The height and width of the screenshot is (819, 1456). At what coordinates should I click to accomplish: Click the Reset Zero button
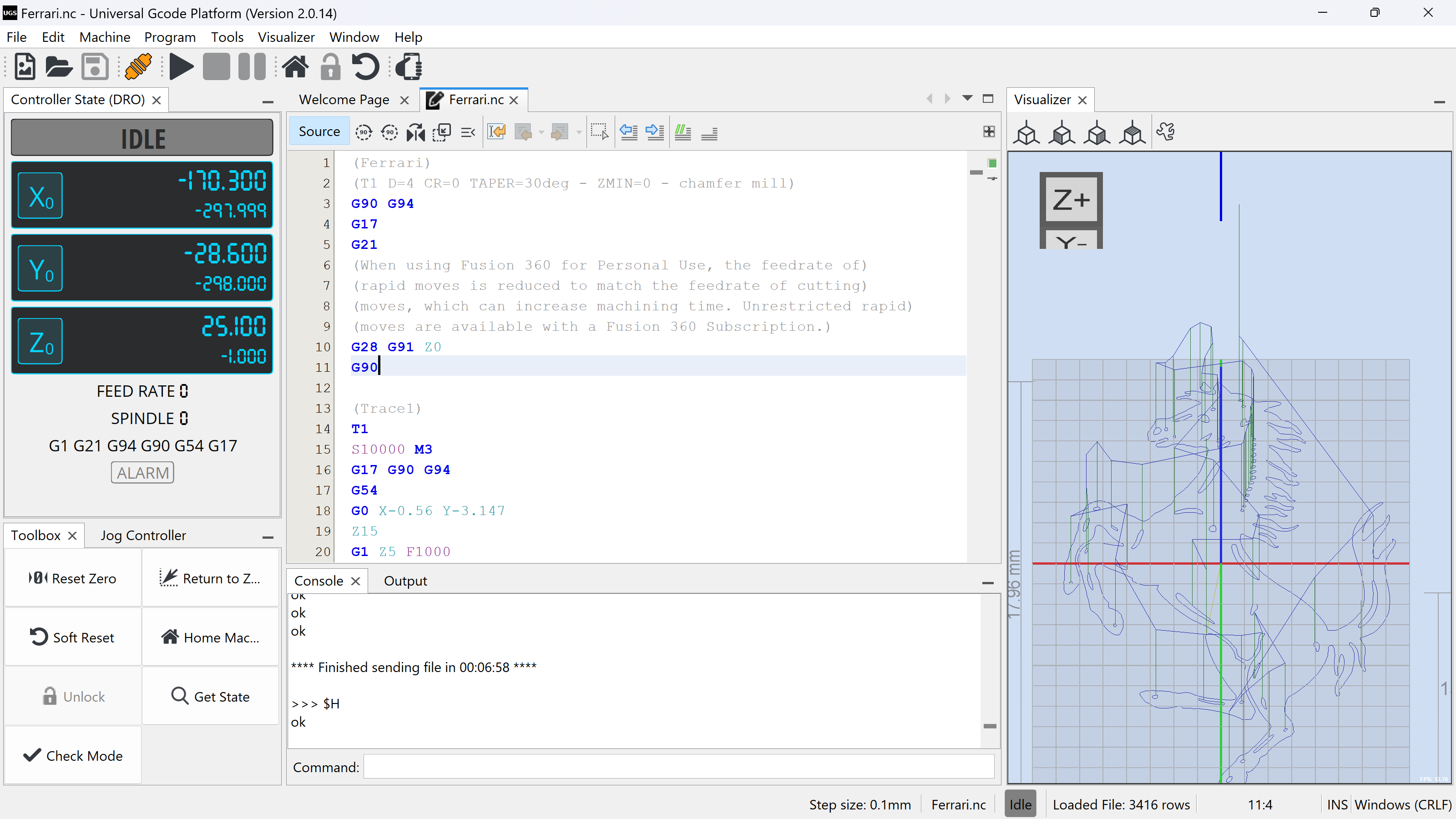pos(73,578)
